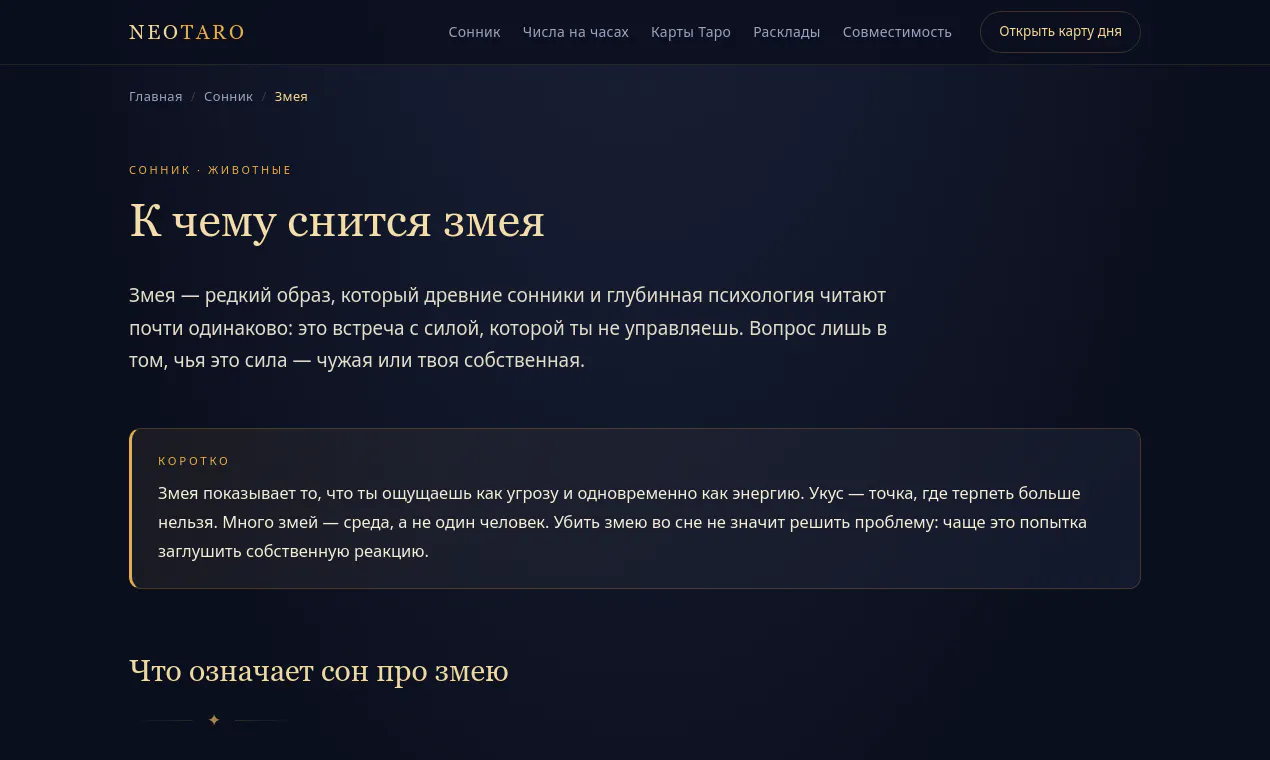
Task: Select Расклады in the top menu
Action: pyautogui.click(x=786, y=32)
